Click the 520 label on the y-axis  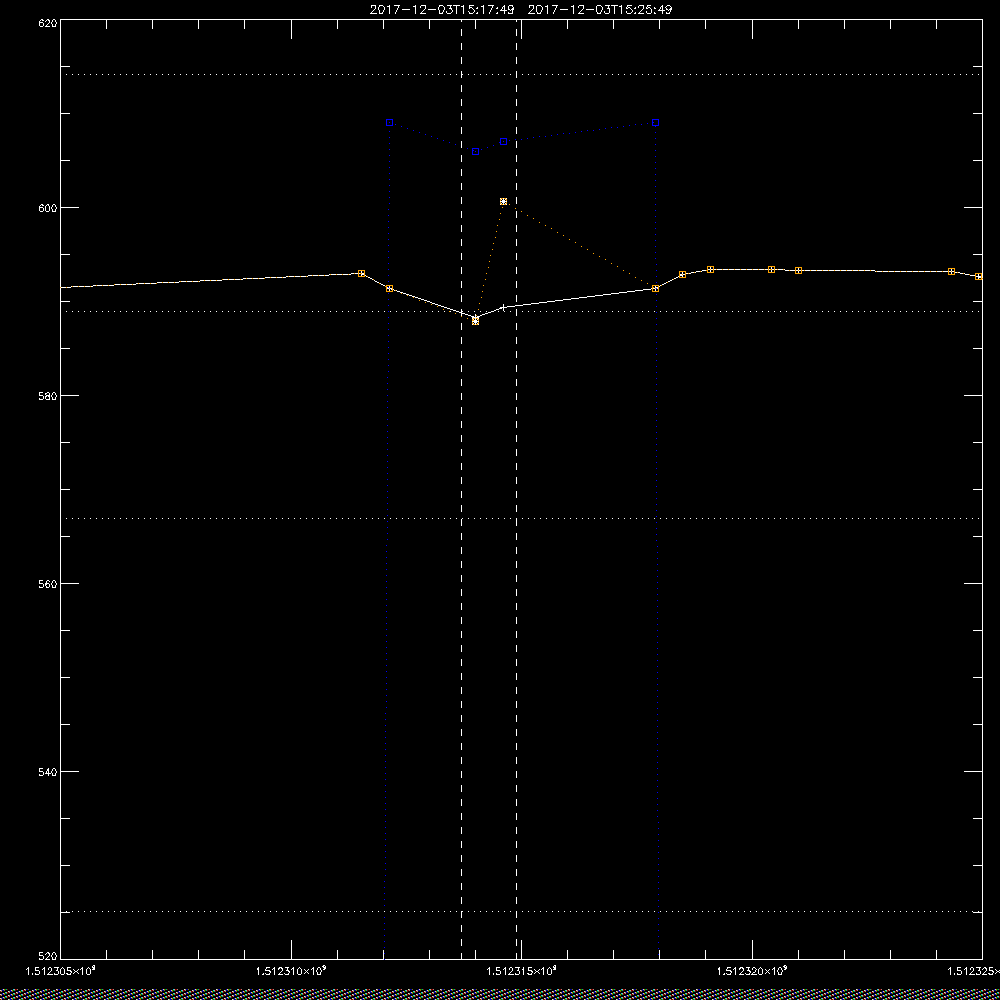coord(48,957)
